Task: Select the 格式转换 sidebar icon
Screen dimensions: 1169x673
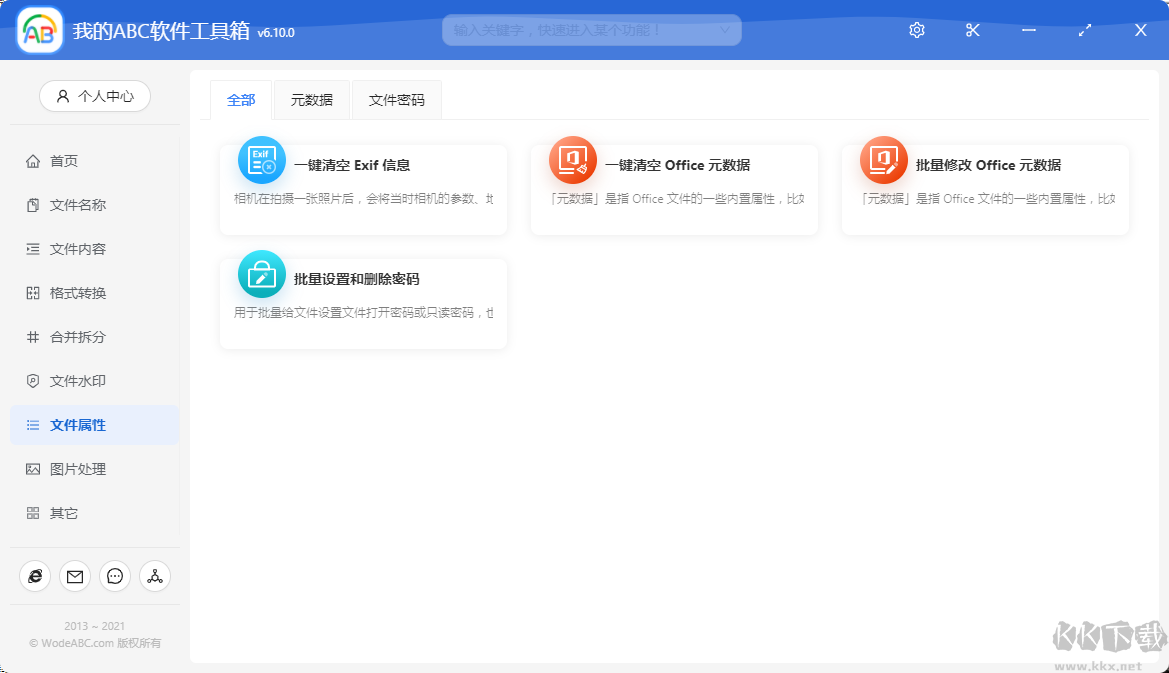Action: pyautogui.click(x=33, y=292)
